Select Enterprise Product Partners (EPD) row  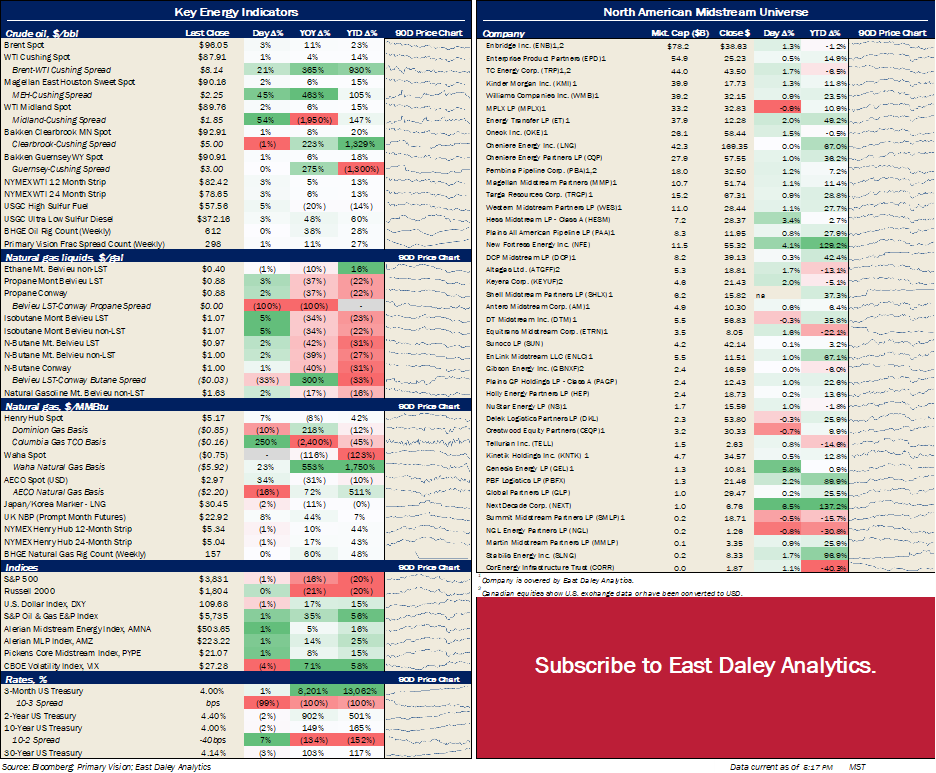[x=663, y=58]
